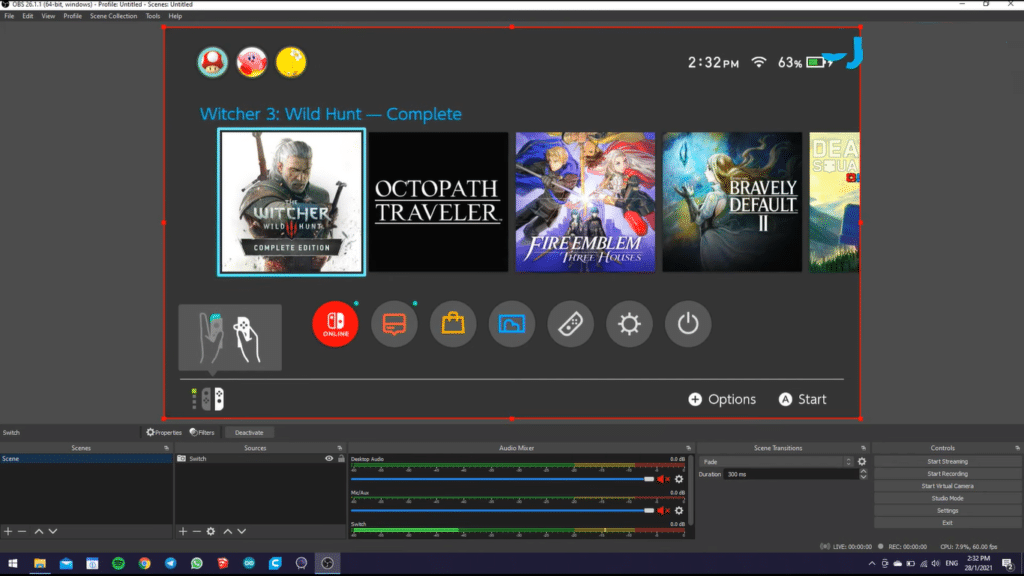This screenshot has width=1024, height=576.
Task: Open WhatsApp from the taskbar
Action: click(x=197, y=564)
